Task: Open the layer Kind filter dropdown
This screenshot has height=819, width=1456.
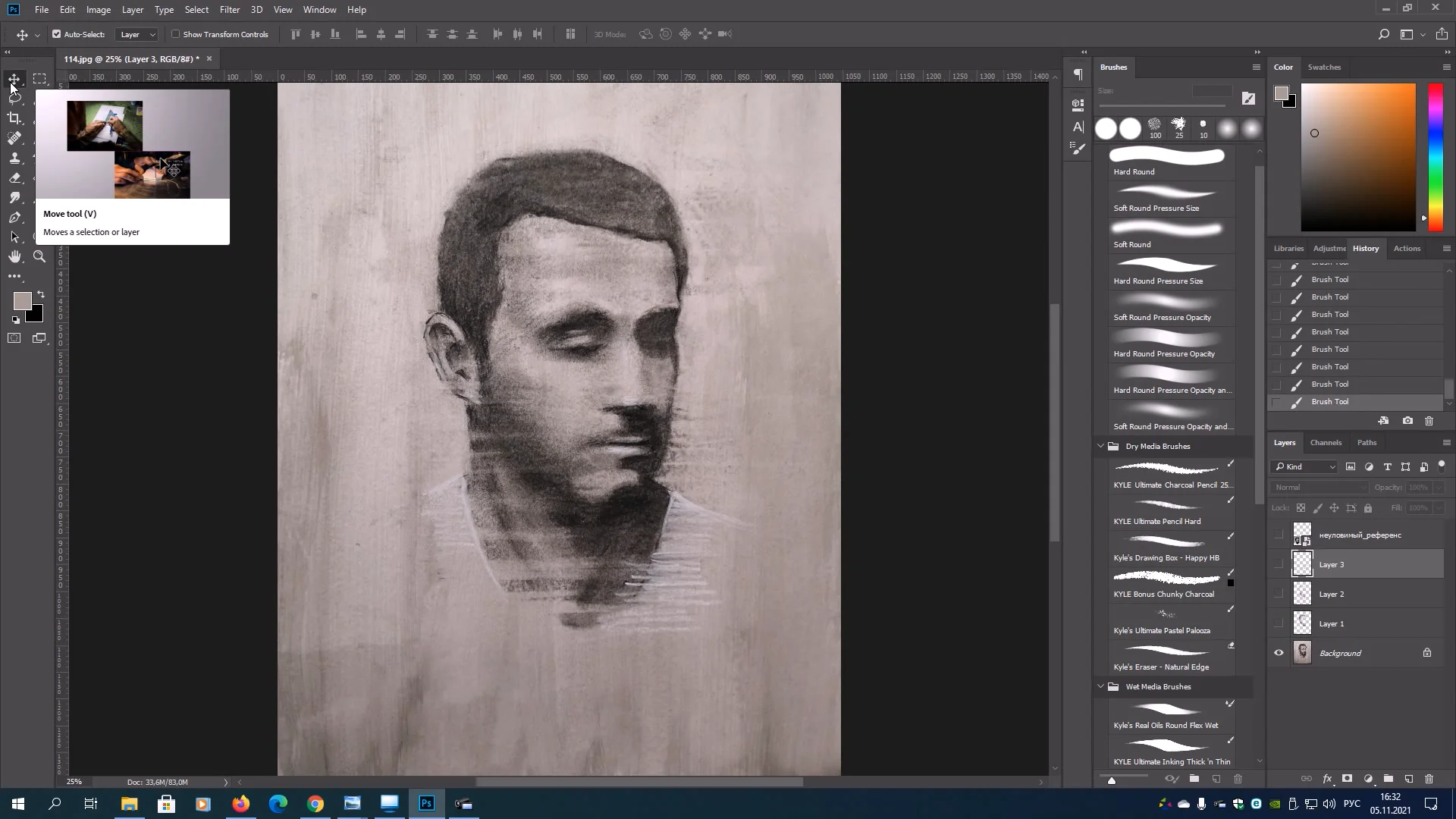Action: [1305, 466]
